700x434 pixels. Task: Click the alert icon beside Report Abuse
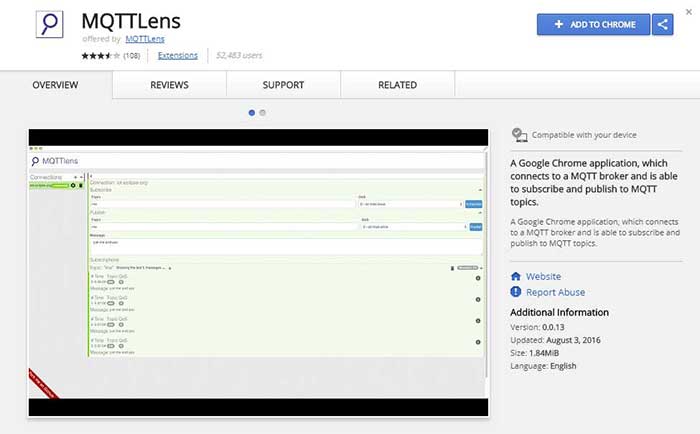click(516, 292)
